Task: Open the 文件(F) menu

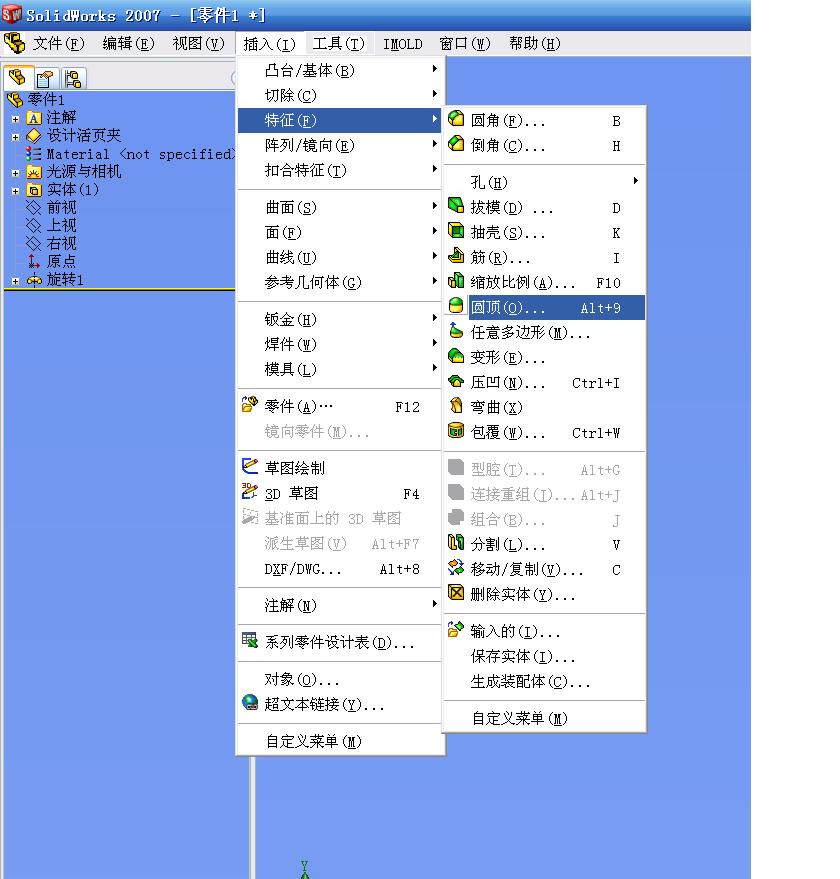Action: pos(58,43)
